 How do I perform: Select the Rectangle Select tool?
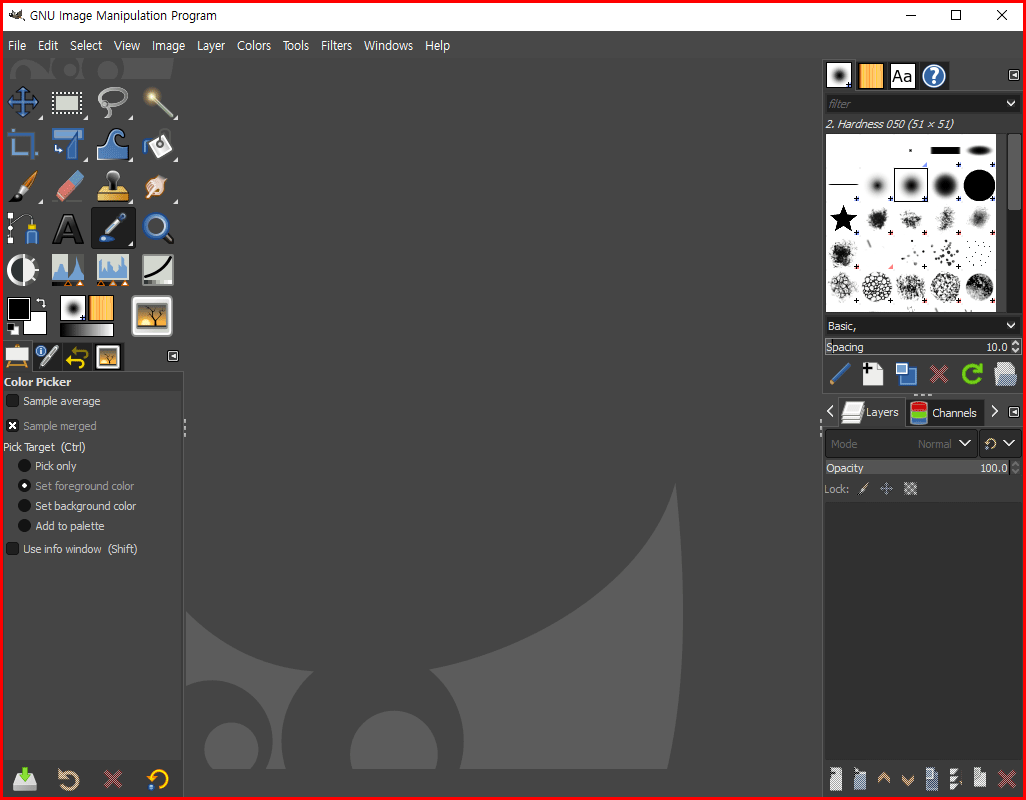pyautogui.click(x=67, y=102)
